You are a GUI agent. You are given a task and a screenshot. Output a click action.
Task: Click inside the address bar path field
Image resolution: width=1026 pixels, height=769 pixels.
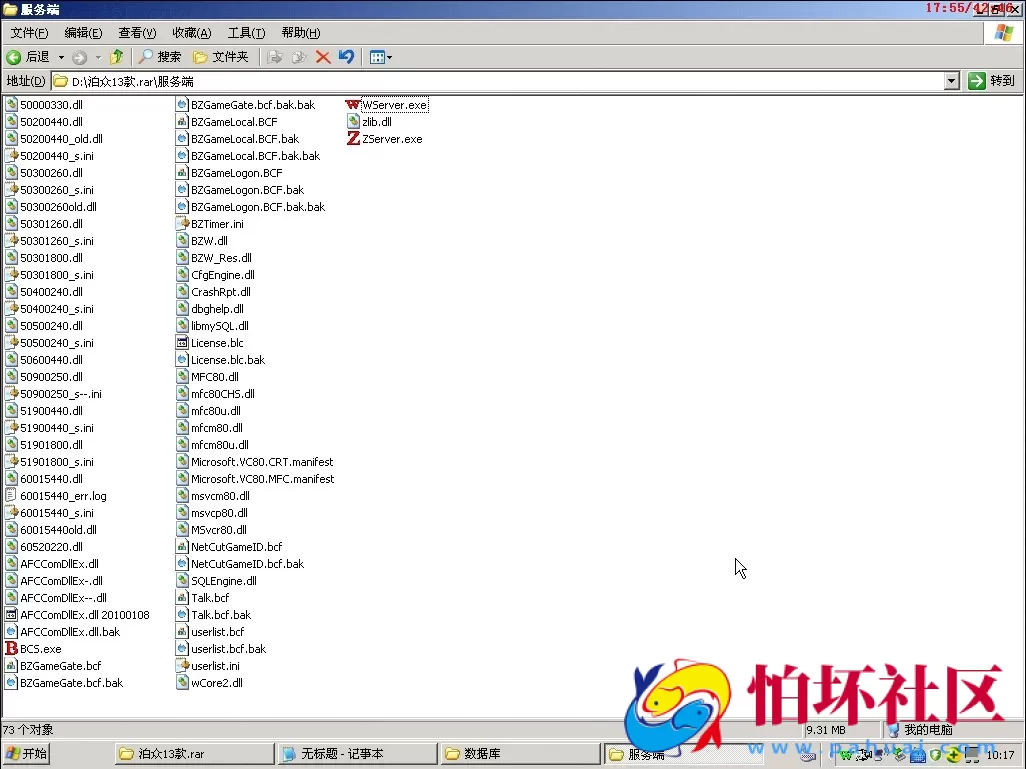tap(500, 81)
